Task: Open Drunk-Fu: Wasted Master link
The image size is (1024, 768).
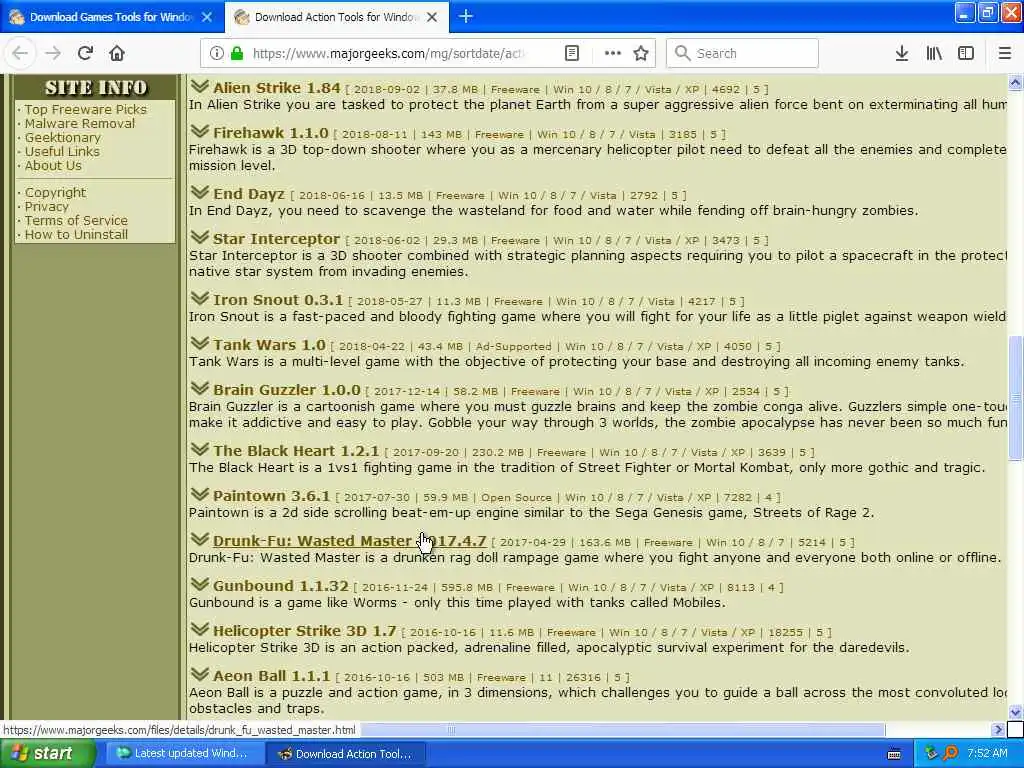Action: (x=349, y=541)
